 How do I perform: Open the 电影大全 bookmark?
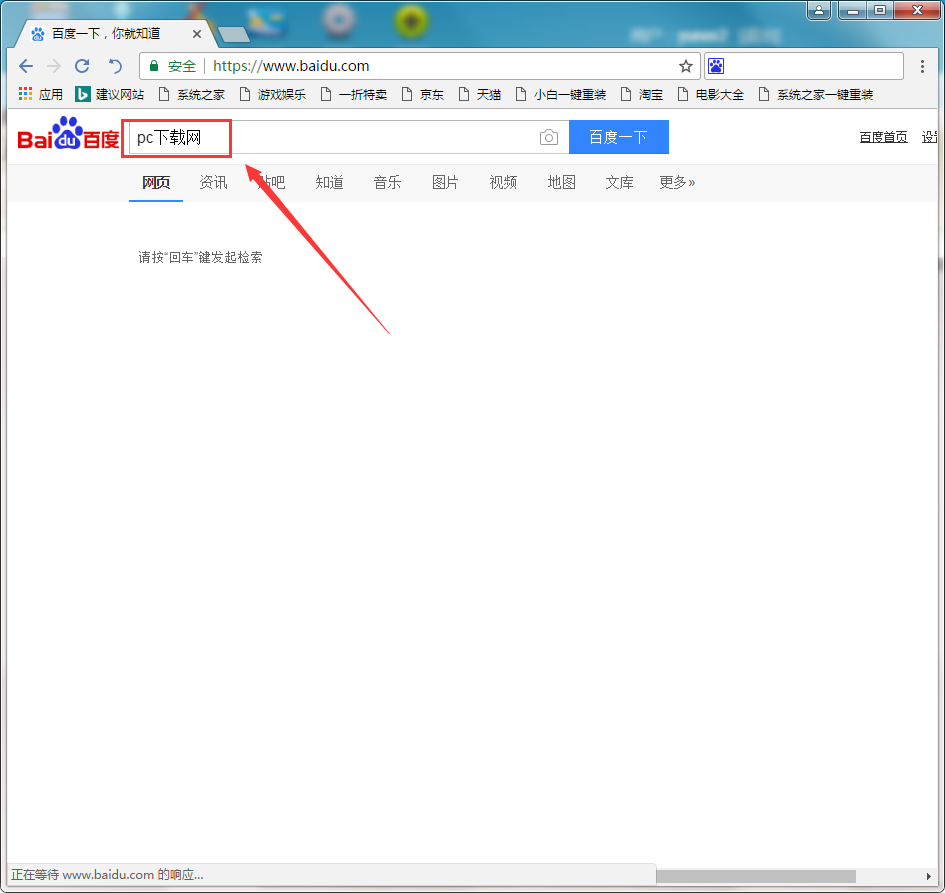(x=711, y=95)
